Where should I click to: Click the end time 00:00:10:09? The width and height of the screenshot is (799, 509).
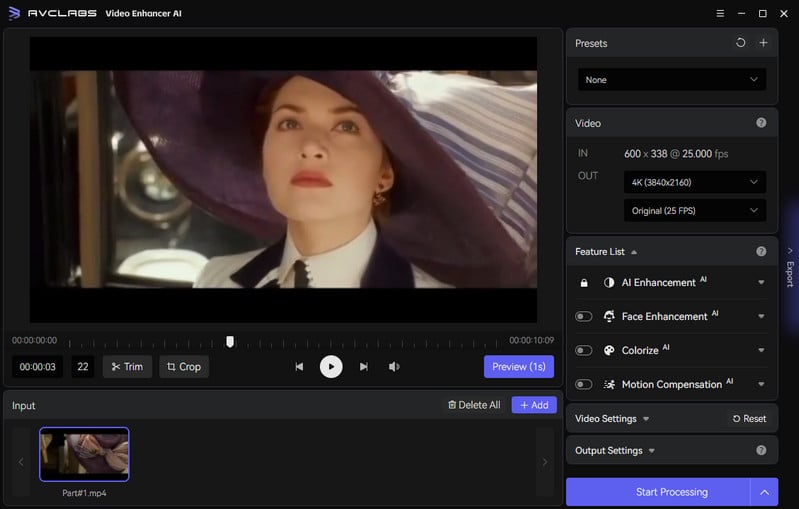click(x=531, y=340)
